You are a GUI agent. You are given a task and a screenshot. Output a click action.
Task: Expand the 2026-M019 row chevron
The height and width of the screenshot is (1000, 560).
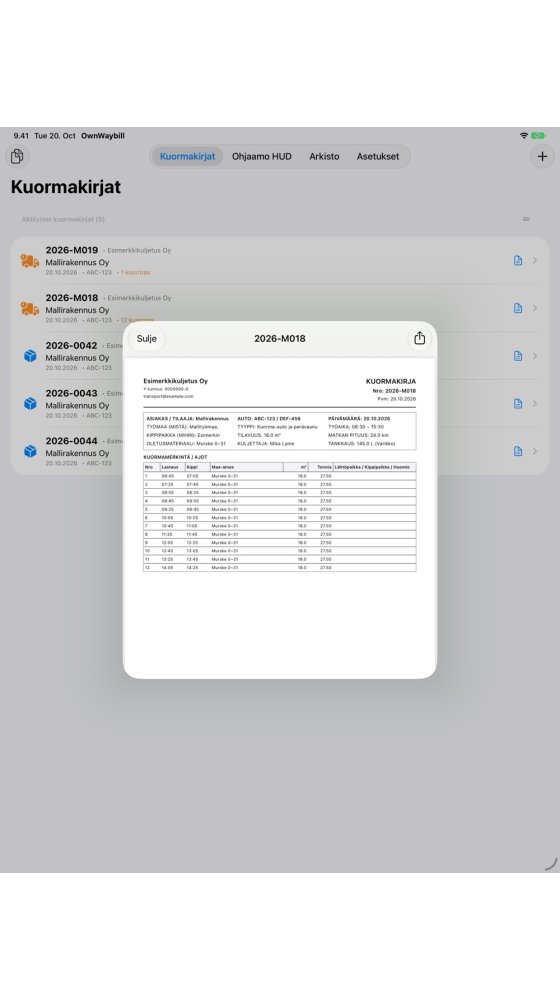(535, 260)
